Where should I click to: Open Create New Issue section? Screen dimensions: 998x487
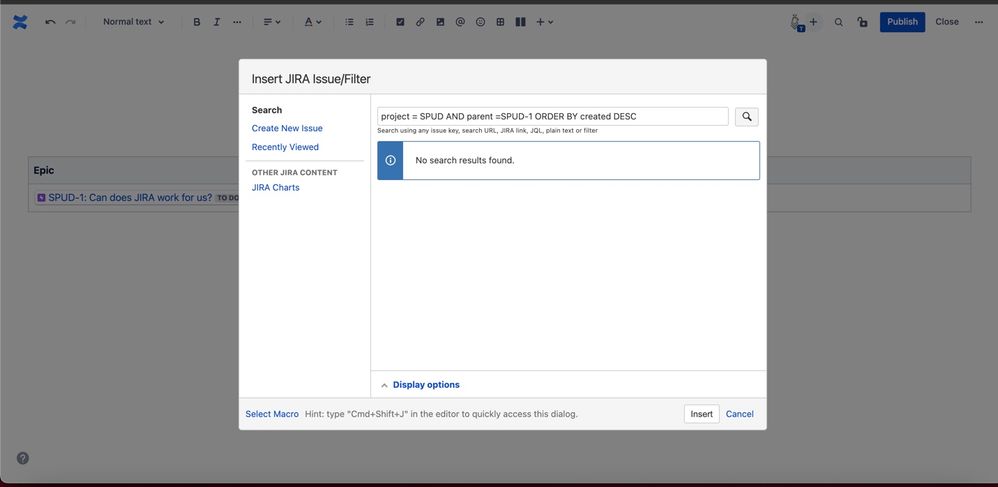(x=287, y=128)
